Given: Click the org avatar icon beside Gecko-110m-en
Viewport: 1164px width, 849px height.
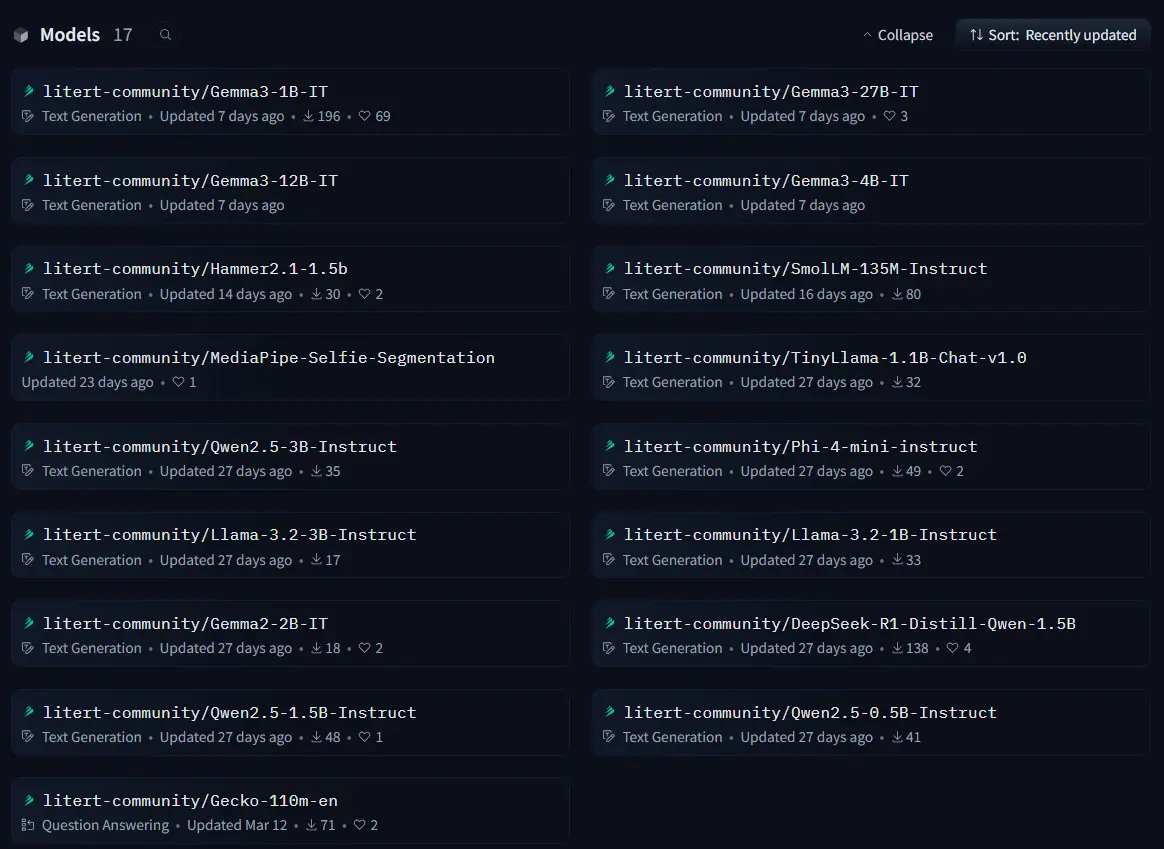Looking at the screenshot, I should click(x=29, y=801).
